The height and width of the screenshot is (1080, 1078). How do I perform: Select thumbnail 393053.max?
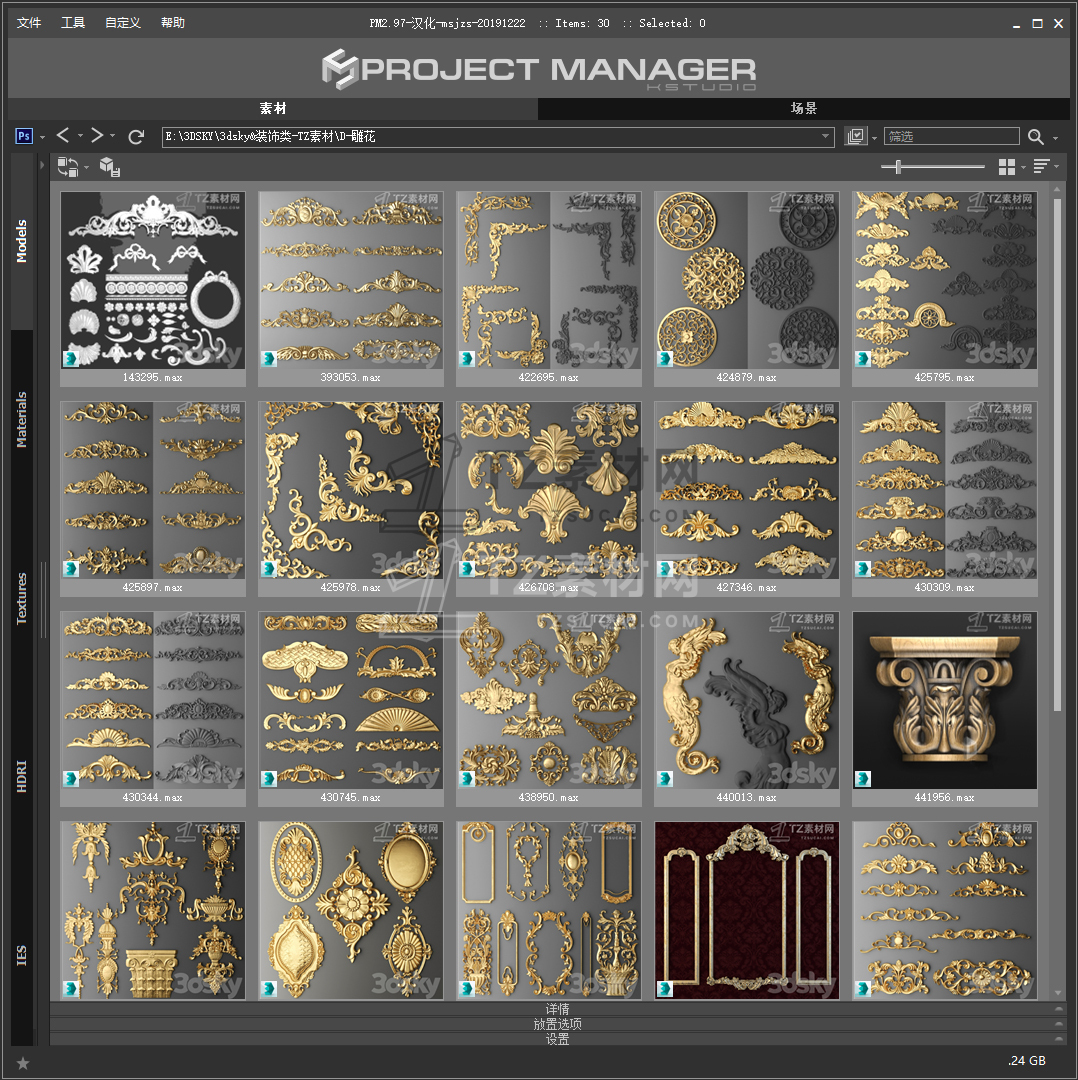coord(351,288)
